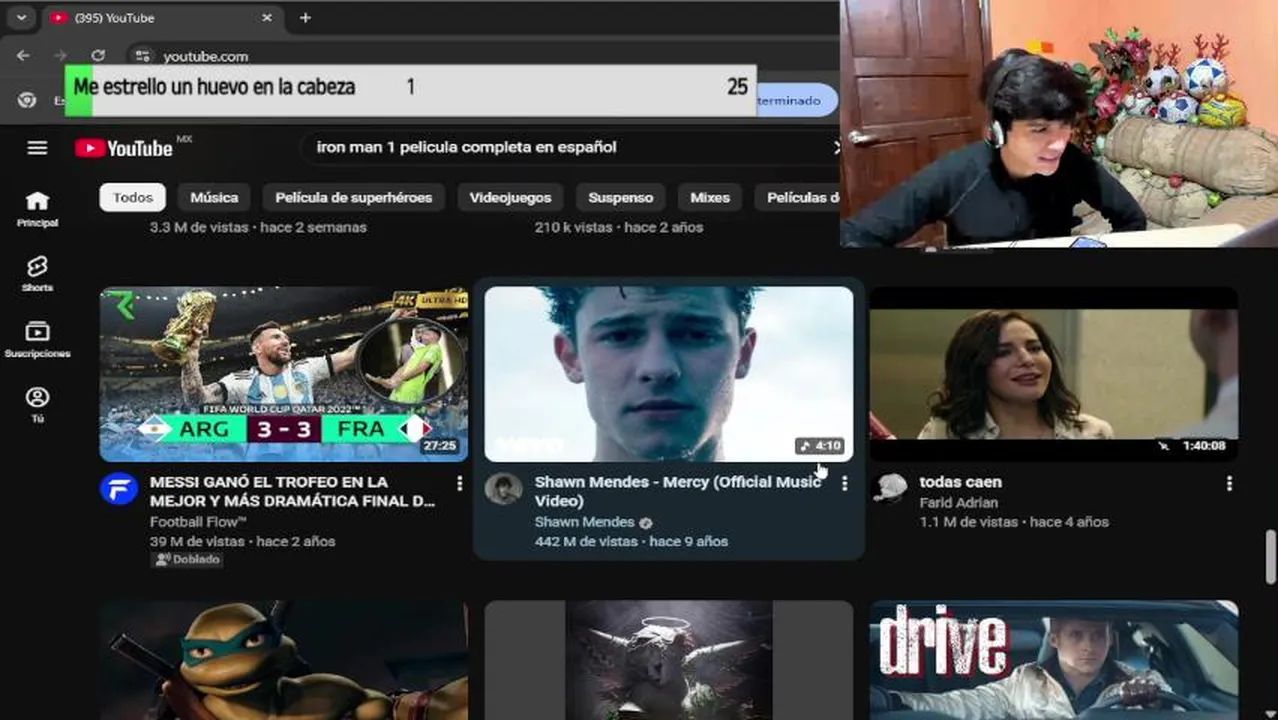1278x720 pixels.
Task: Open options menu for Shawn Mendes video
Action: (844, 484)
